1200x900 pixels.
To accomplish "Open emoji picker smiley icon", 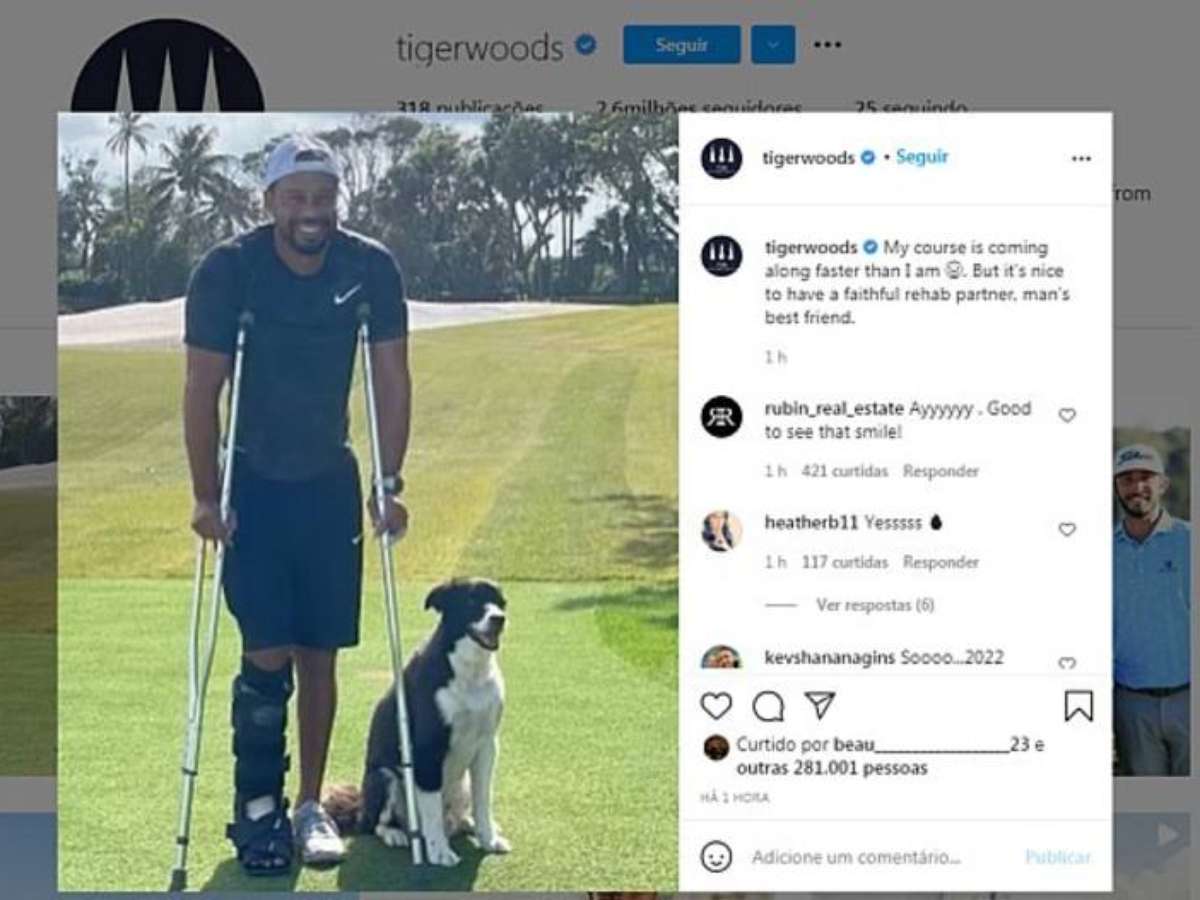I will [x=716, y=857].
